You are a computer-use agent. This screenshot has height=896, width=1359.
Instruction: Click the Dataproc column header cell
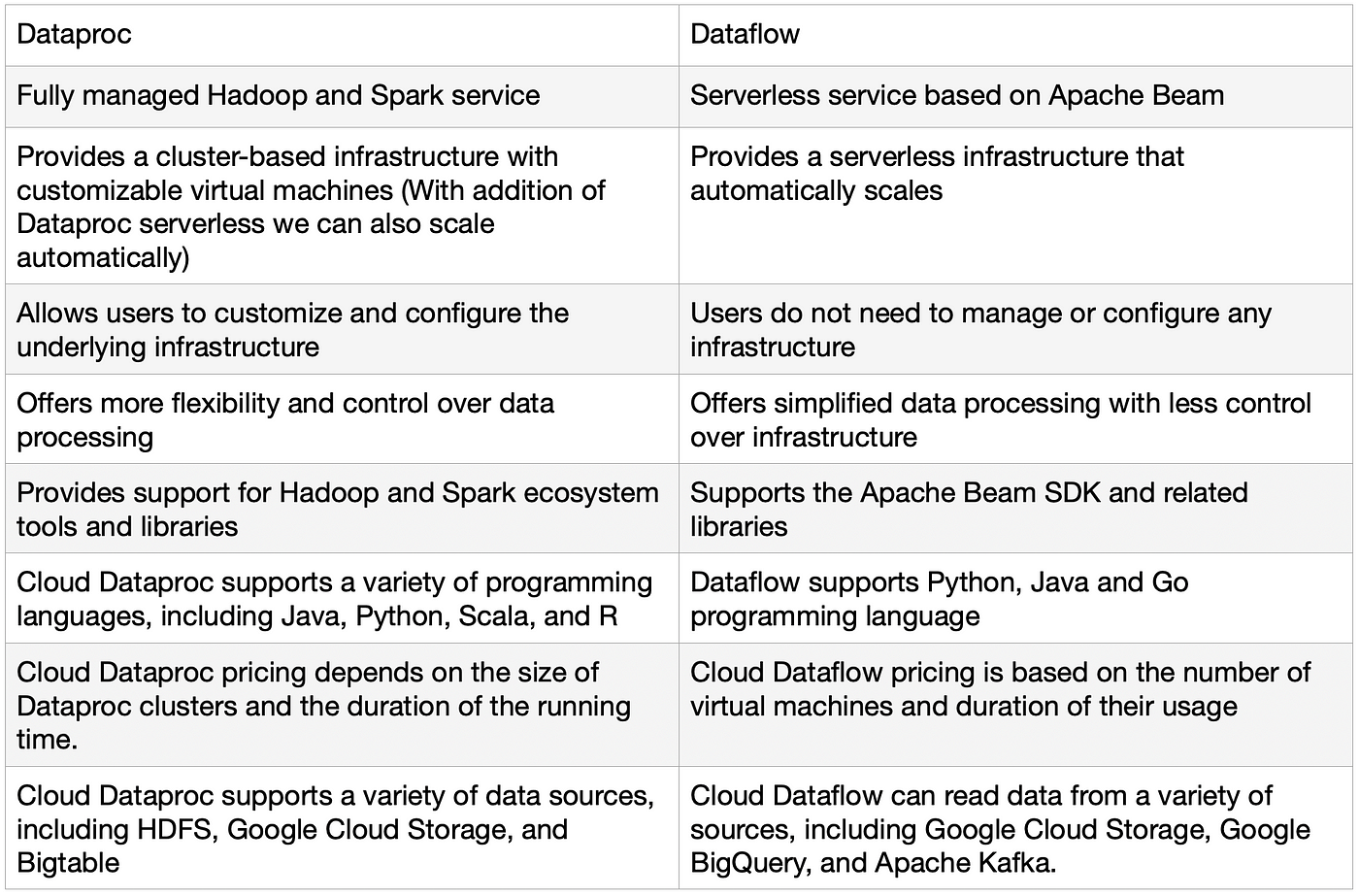tap(342, 35)
